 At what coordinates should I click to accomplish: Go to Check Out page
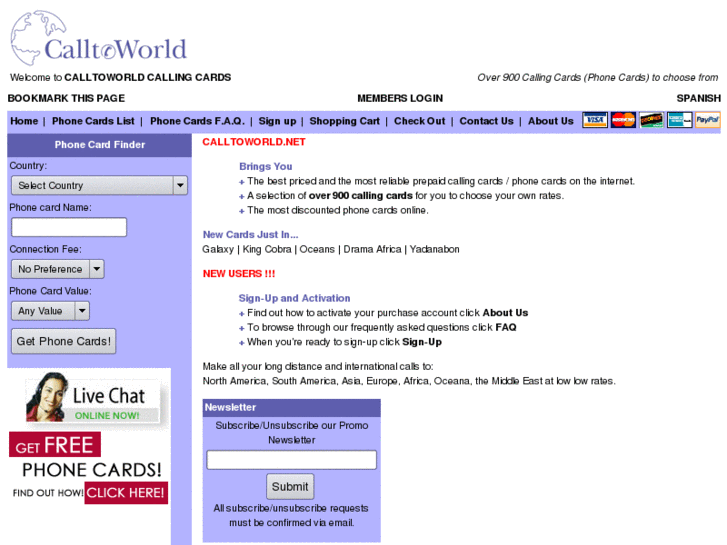[420, 121]
